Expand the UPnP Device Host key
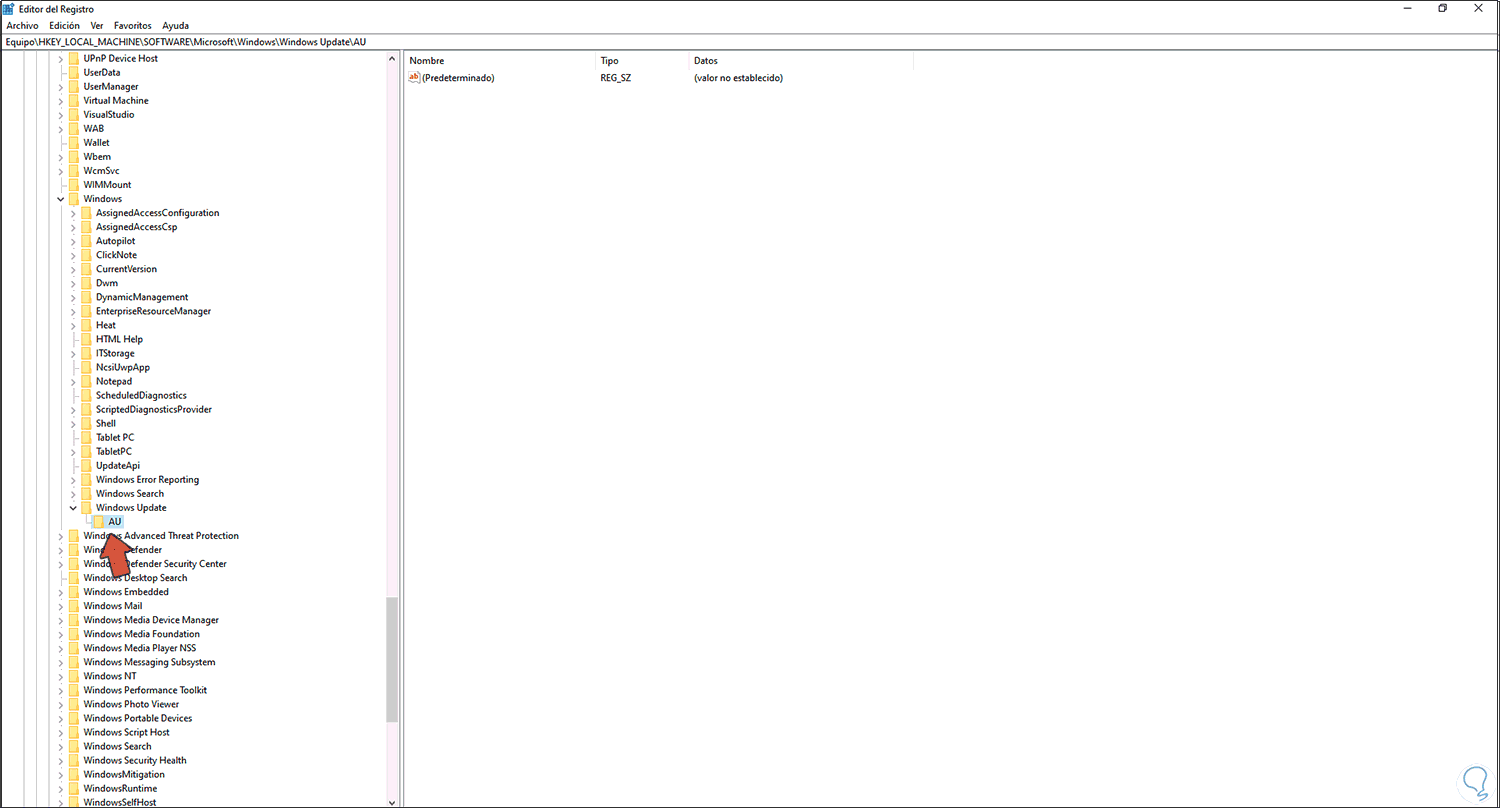This screenshot has width=1500, height=808. 61,58
